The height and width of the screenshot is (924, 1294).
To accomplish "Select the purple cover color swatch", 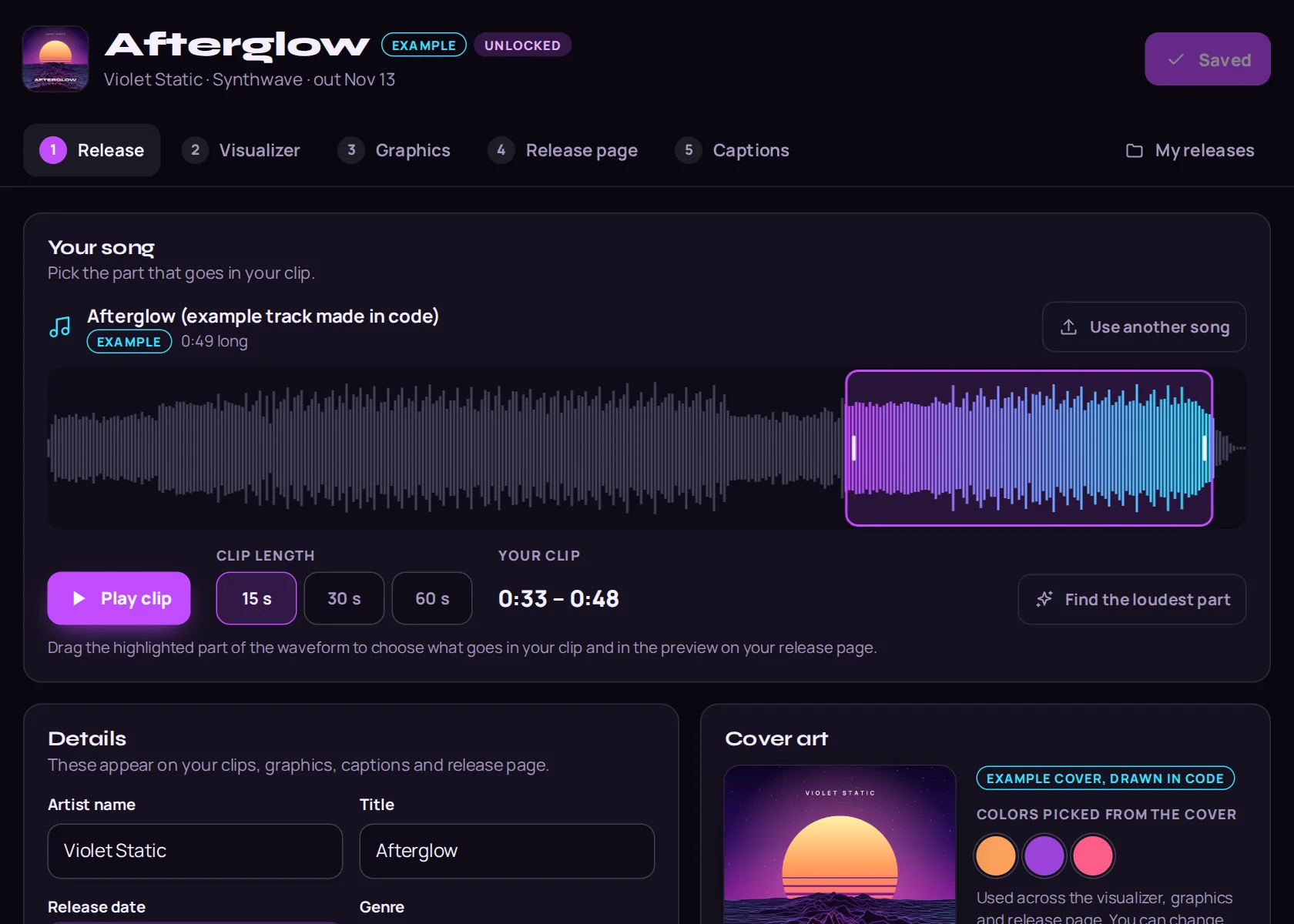I will (x=1044, y=855).
